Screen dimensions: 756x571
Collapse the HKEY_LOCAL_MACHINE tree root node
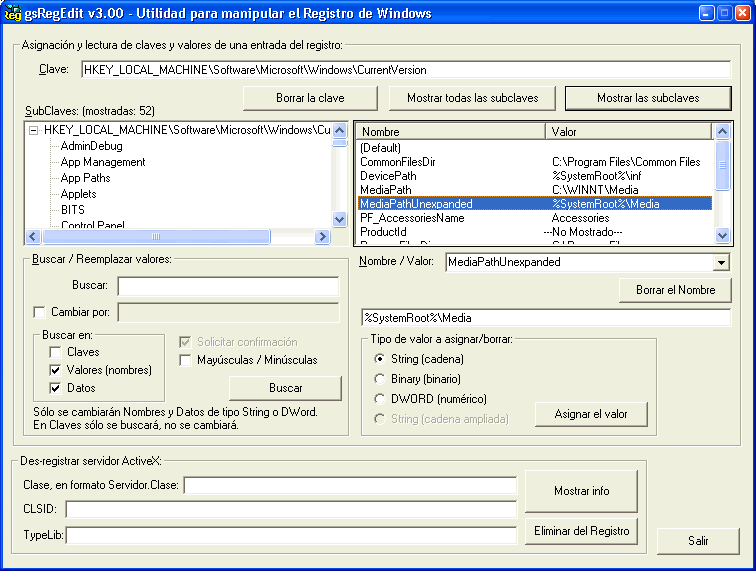click(33, 130)
